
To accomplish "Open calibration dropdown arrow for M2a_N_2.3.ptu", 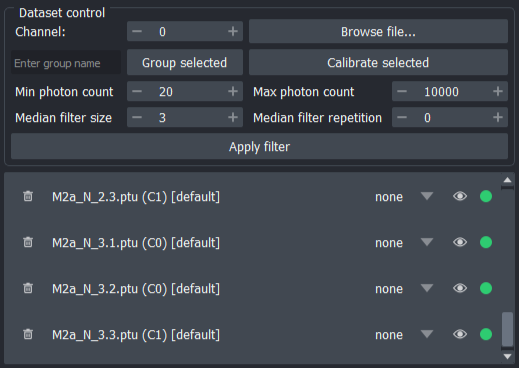I will [x=427, y=196].
